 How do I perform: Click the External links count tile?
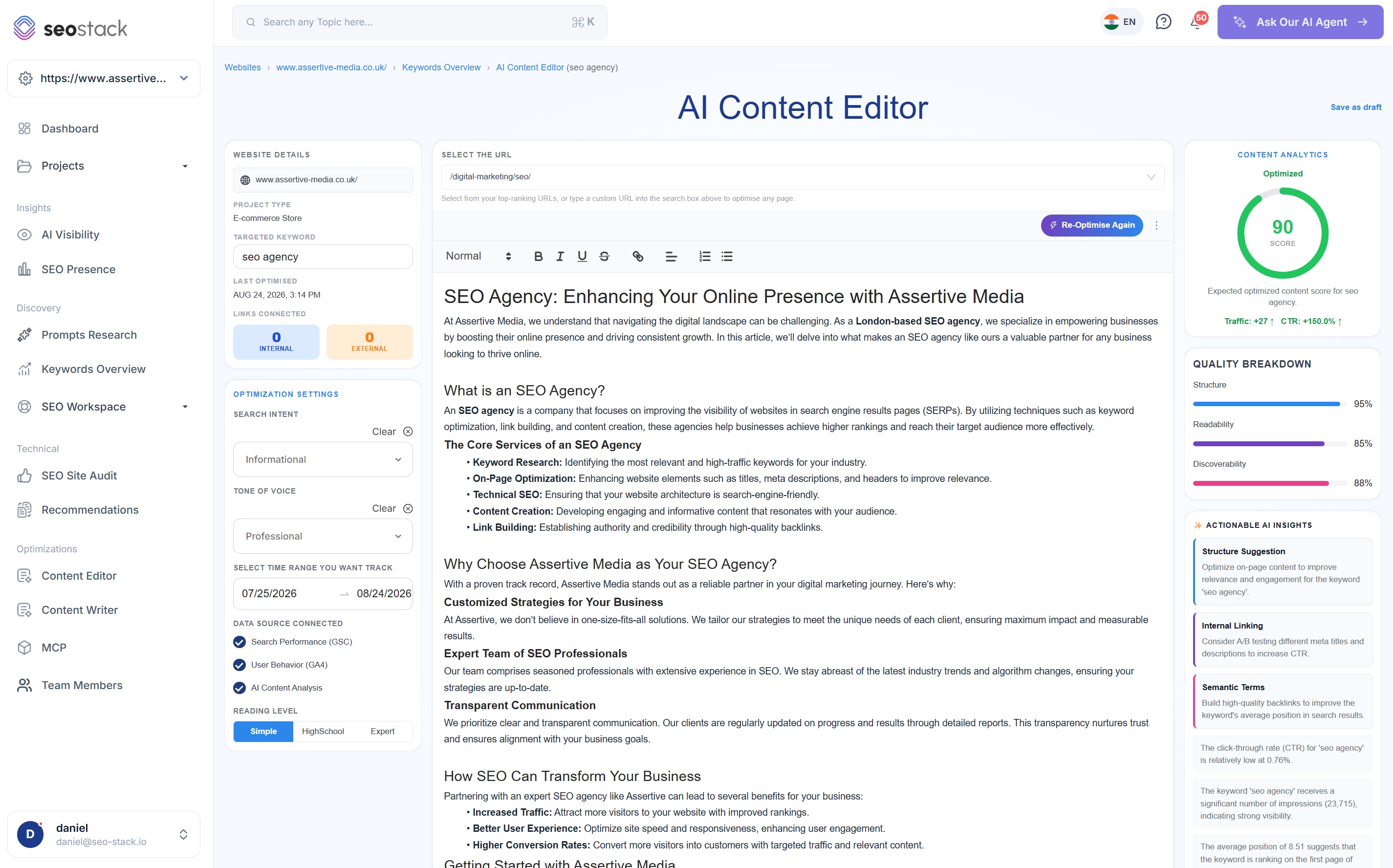369,342
